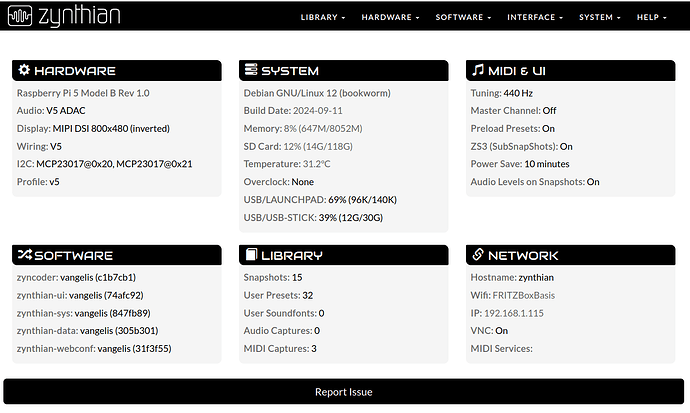Open Audio Levels on Snapshots value On
This screenshot has height=413, width=690.
[x=593, y=182]
